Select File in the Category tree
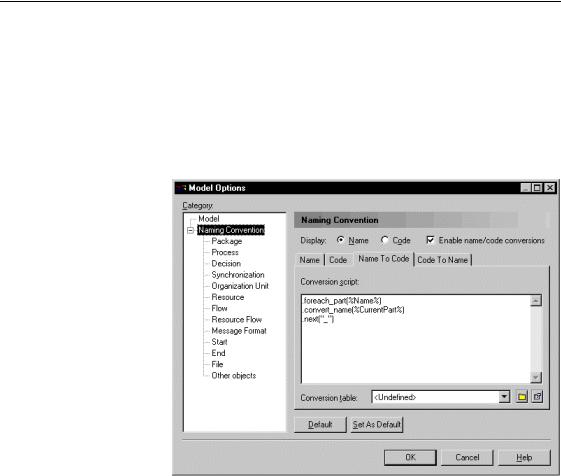The width and height of the screenshot is (561, 476). (217, 364)
